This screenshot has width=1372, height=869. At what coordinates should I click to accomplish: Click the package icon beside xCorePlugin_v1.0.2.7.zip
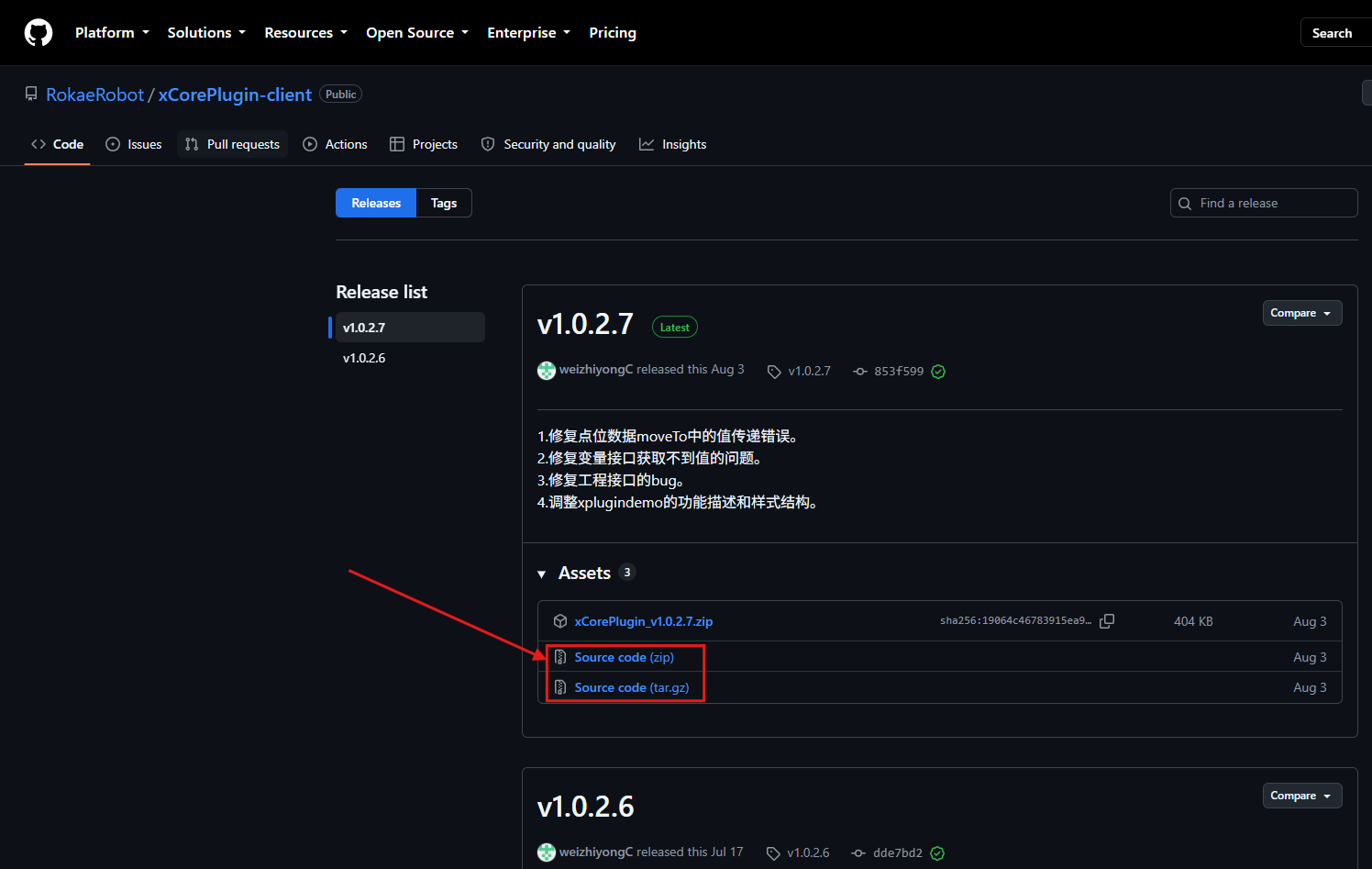[x=560, y=621]
